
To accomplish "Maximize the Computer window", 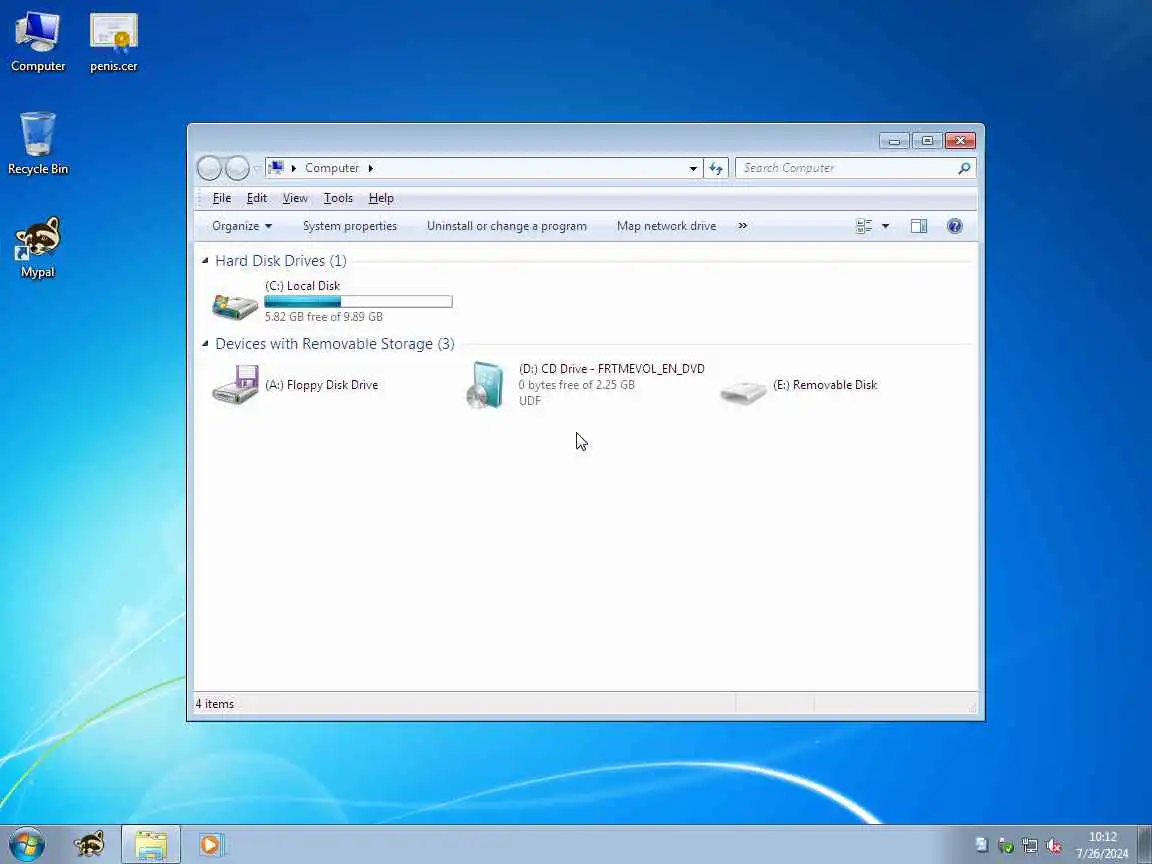I will coord(927,140).
